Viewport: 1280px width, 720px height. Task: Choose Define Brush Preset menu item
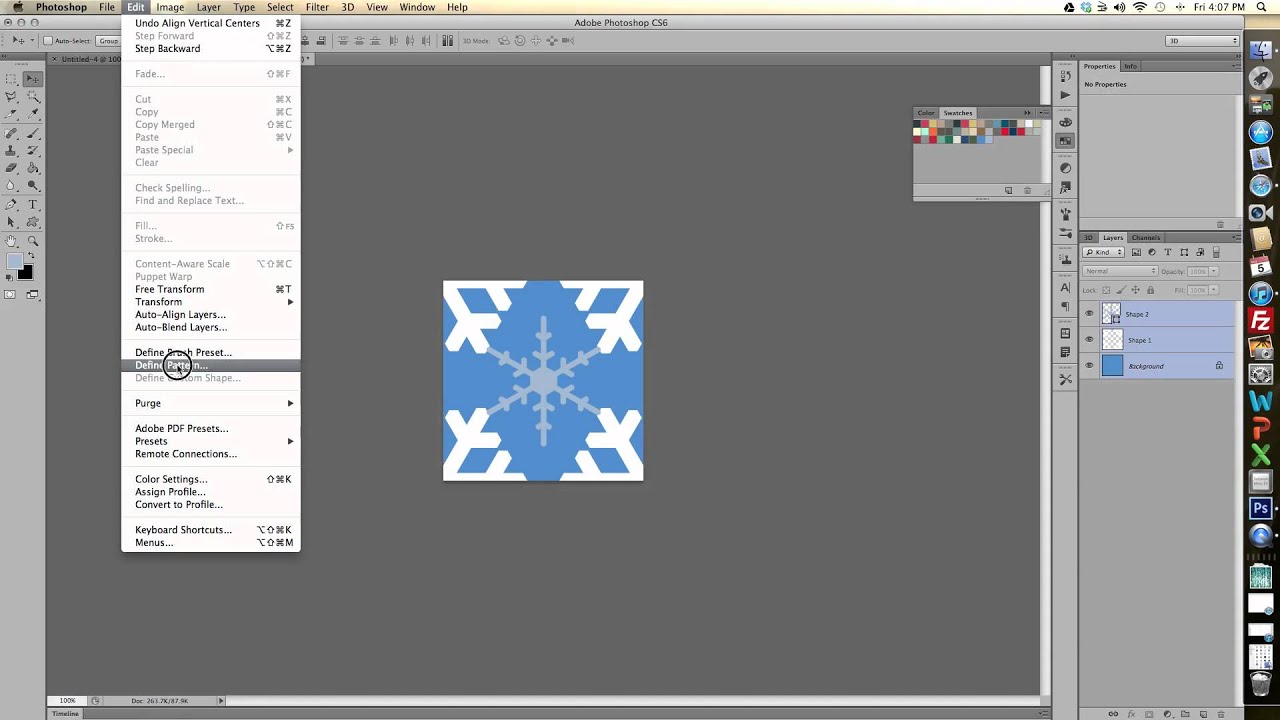click(x=211, y=352)
